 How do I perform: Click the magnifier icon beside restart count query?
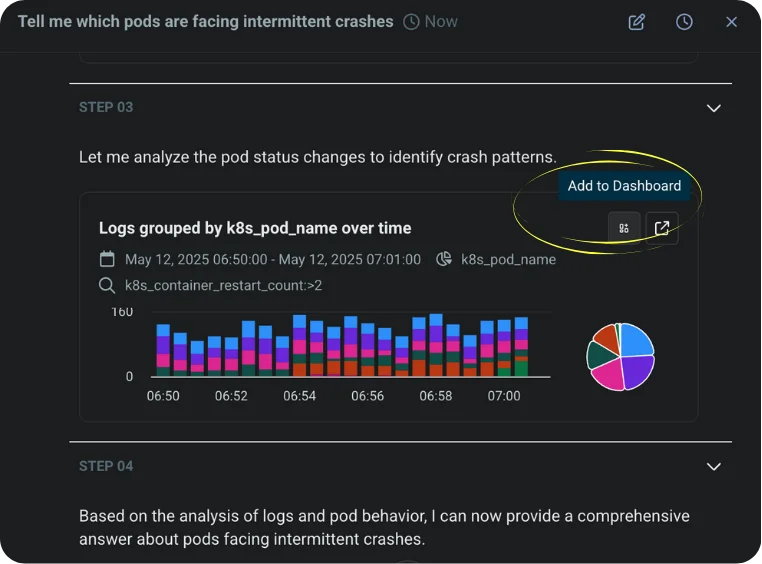(107, 285)
